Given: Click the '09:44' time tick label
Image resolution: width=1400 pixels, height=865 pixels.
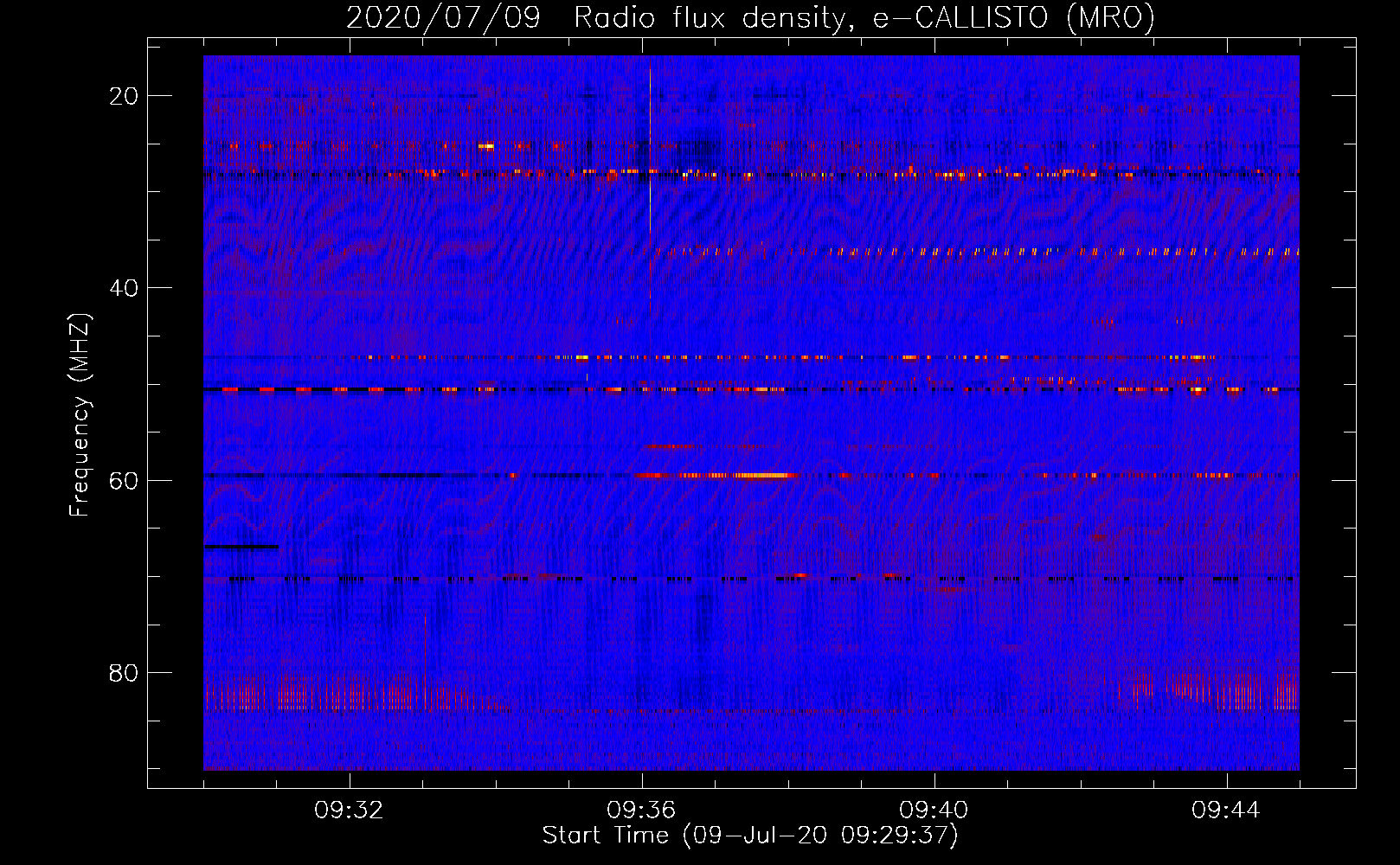Looking at the screenshot, I should (1227, 811).
